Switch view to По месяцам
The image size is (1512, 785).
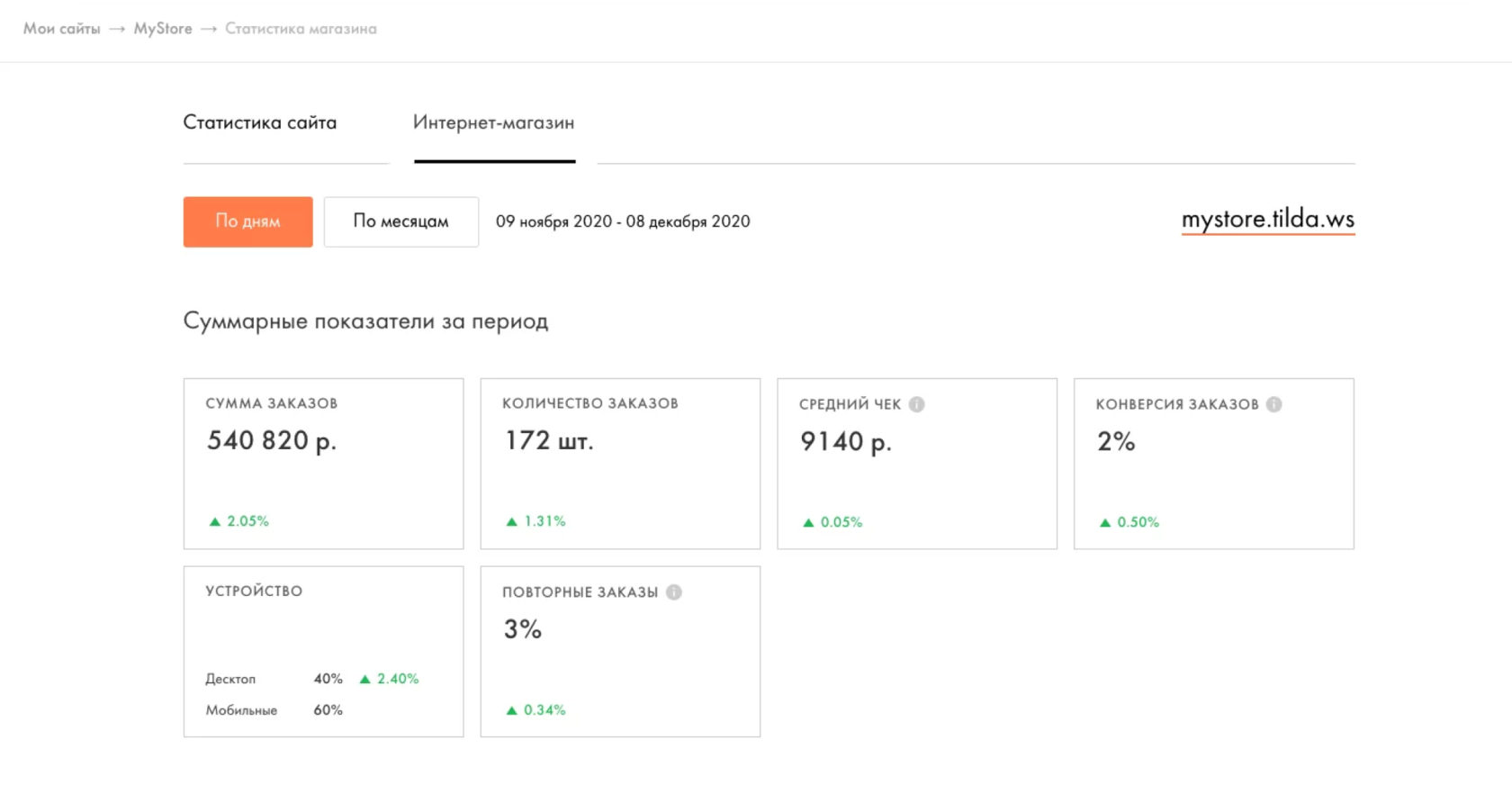(x=400, y=221)
